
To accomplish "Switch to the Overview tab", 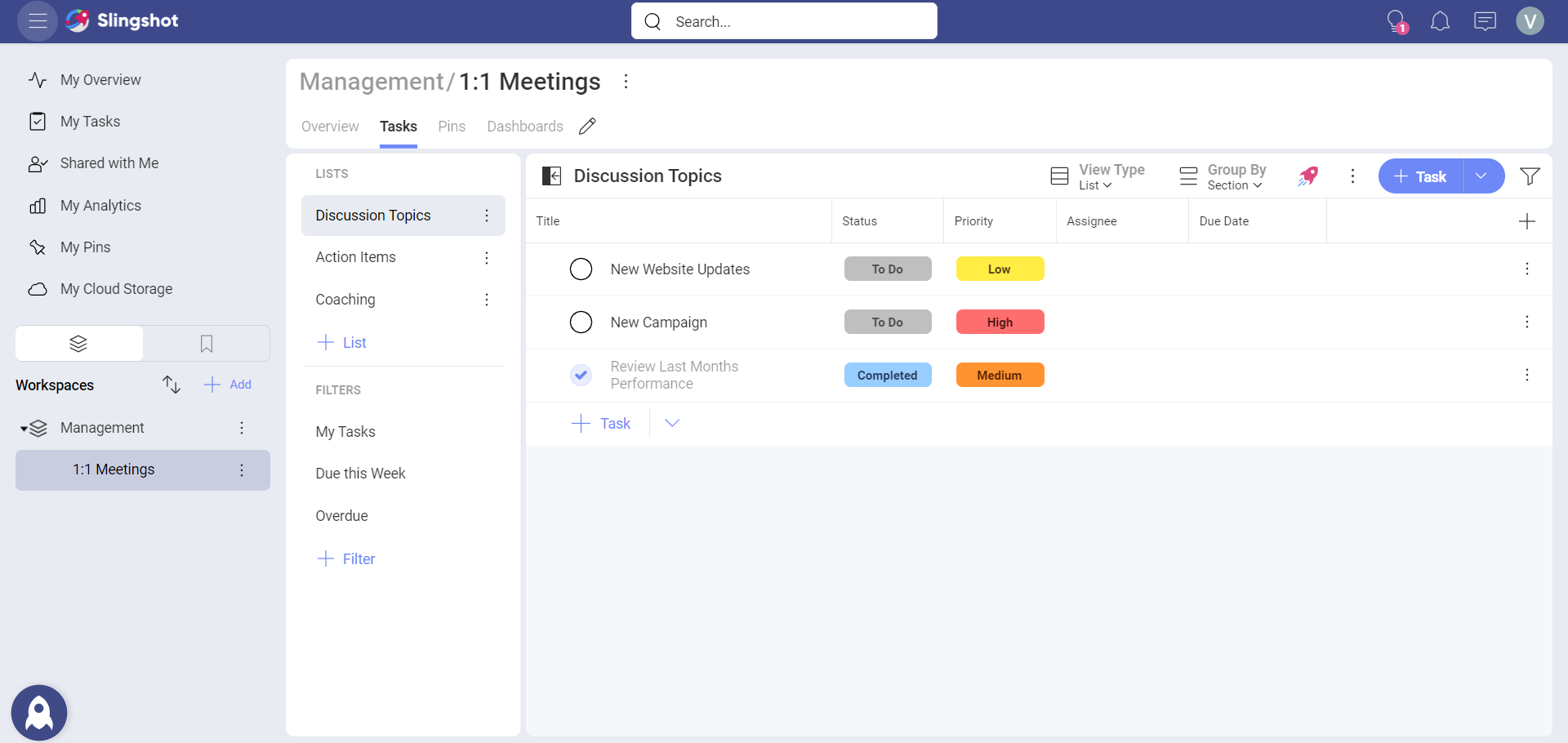I will [330, 127].
